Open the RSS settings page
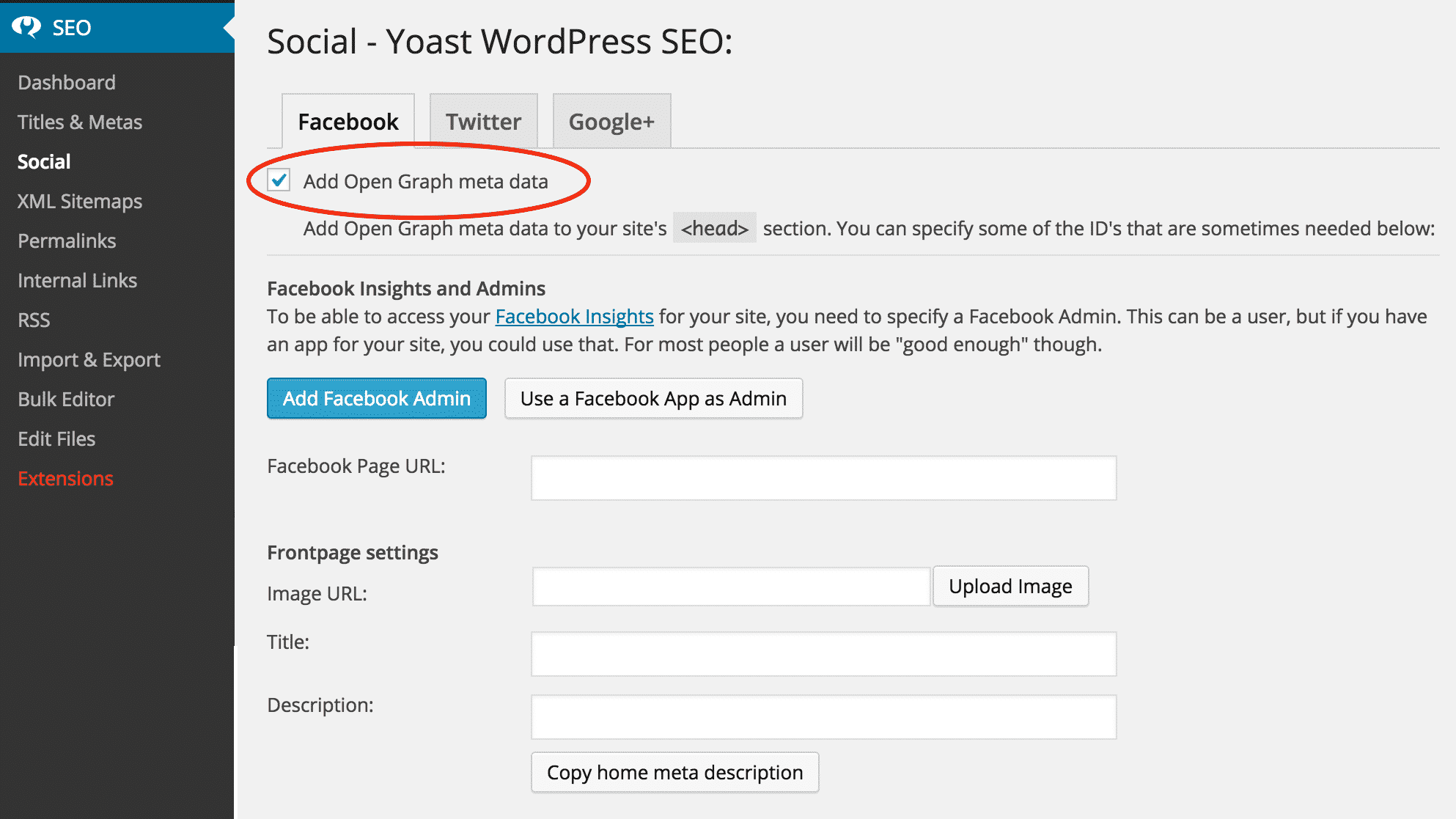 (34, 320)
